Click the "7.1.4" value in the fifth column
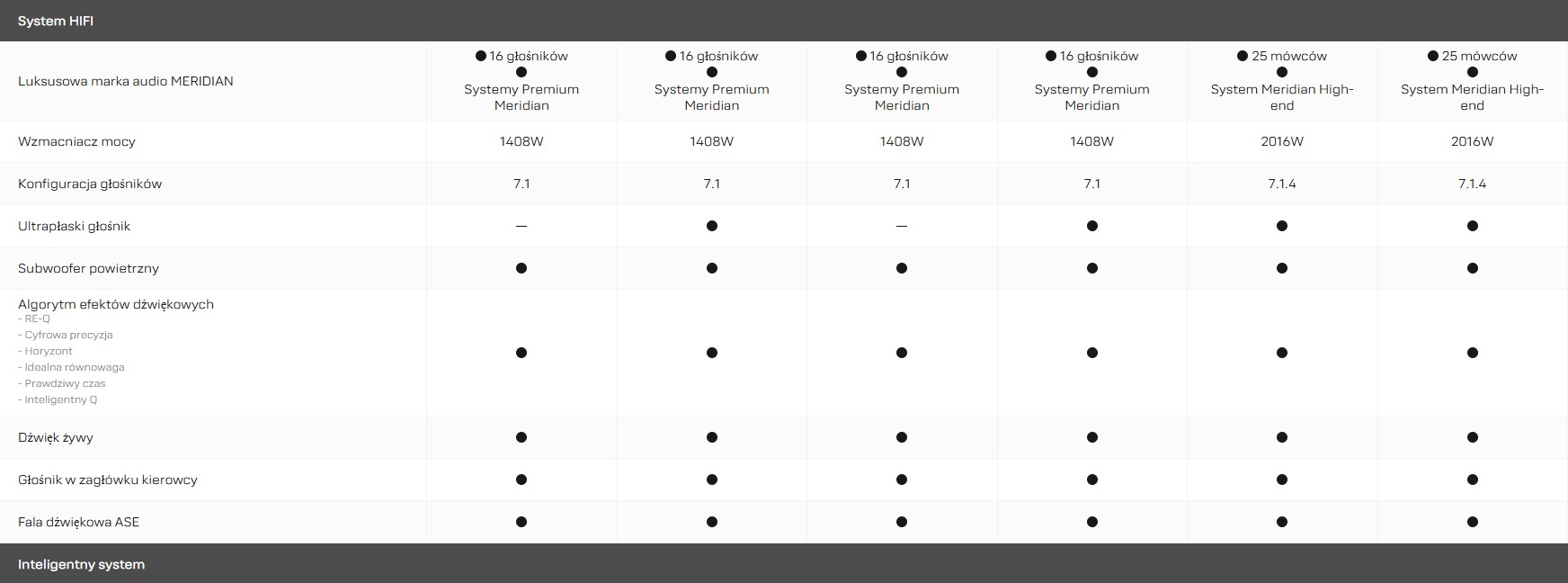This screenshot has height=583, width=1568. pos(1282,184)
